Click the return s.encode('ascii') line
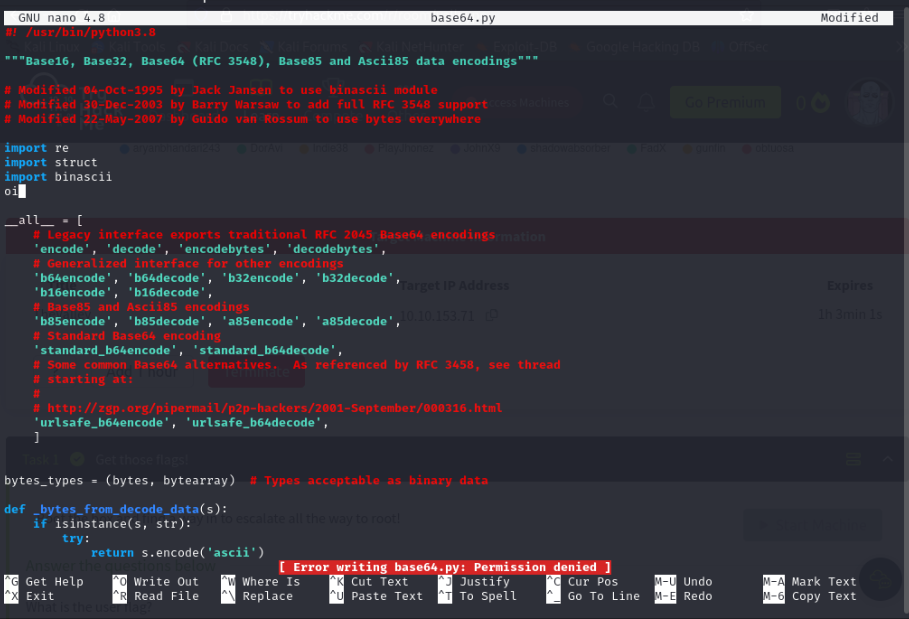The image size is (909, 619). 178,553
